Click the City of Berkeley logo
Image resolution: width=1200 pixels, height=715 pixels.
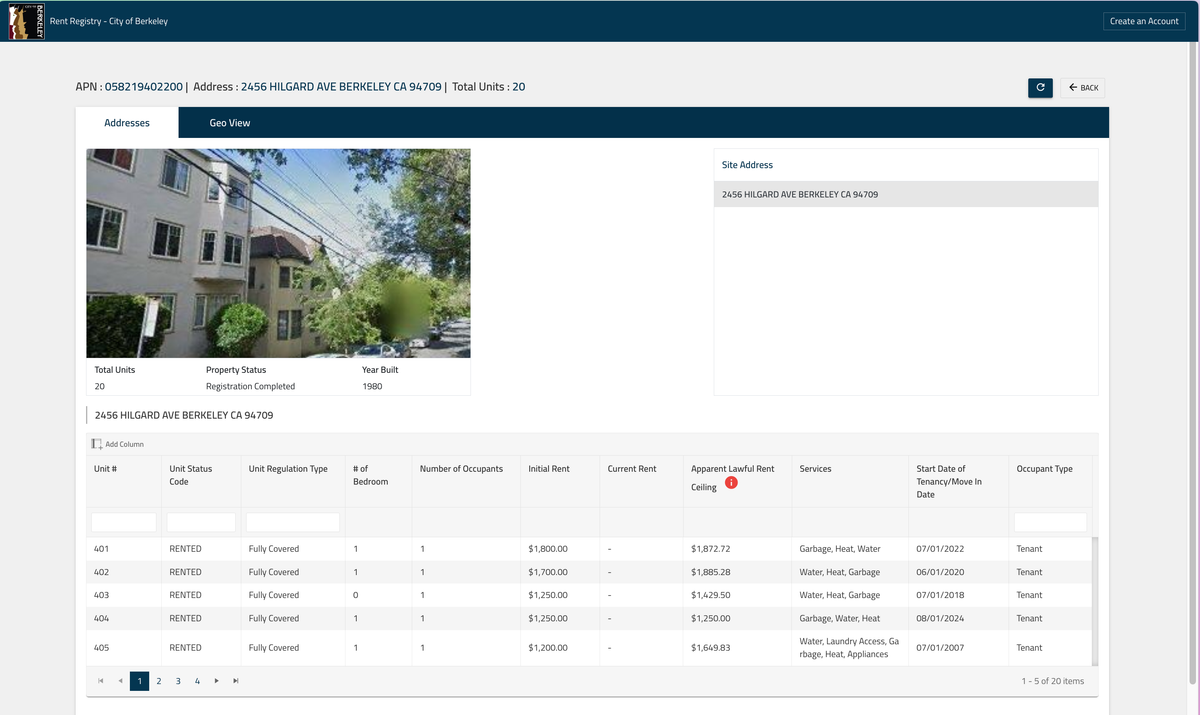pos(20,21)
